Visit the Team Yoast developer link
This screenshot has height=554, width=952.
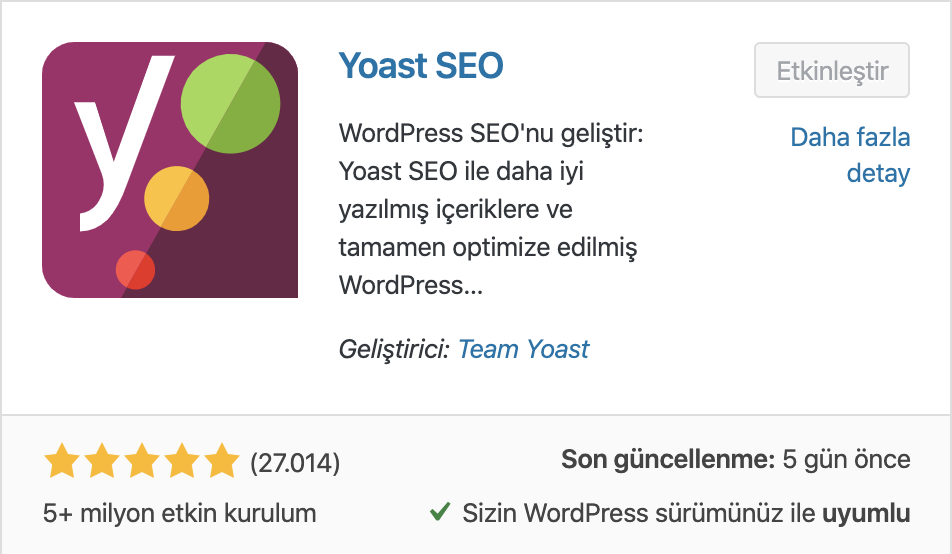point(523,349)
